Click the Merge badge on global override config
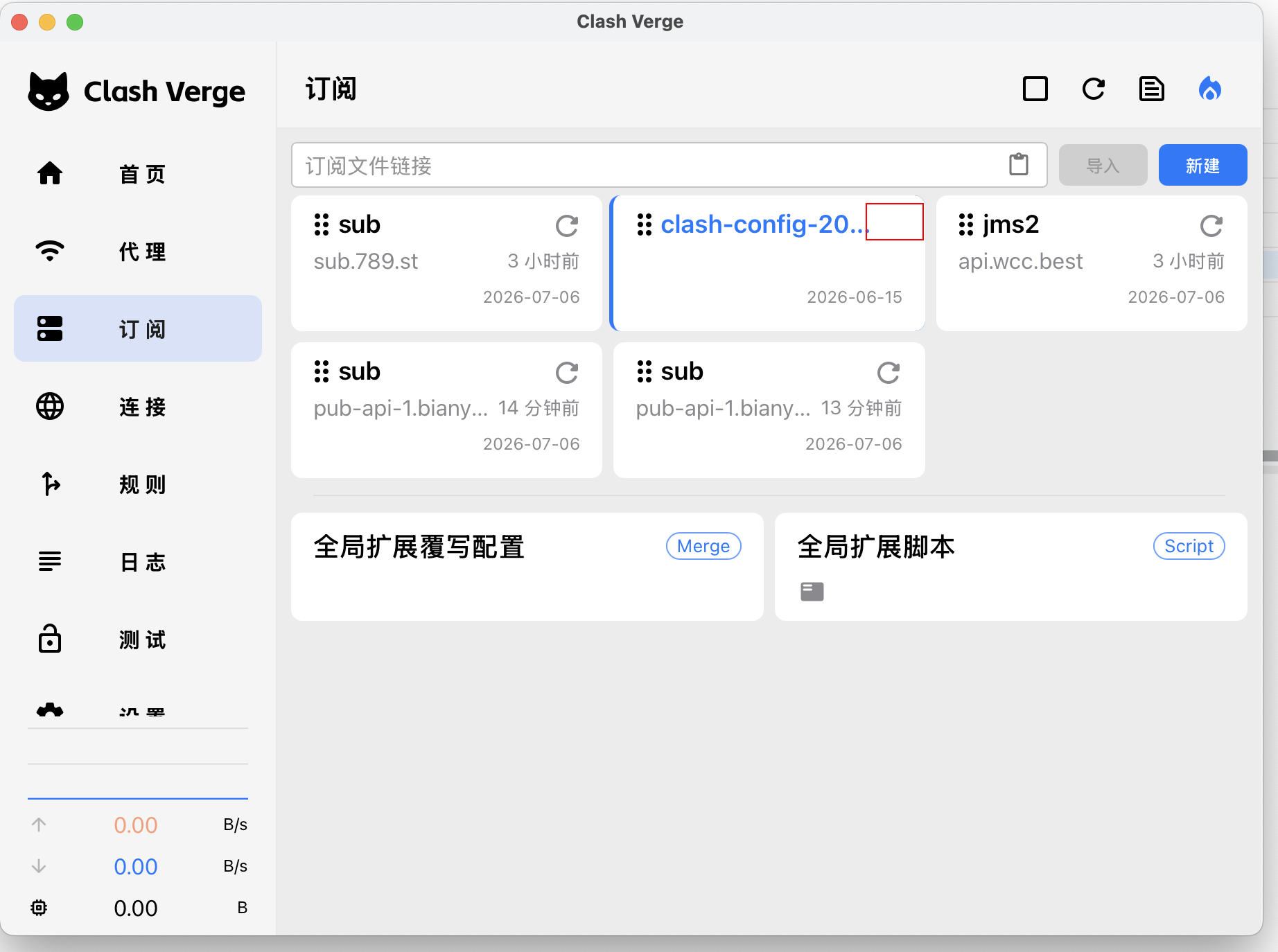The width and height of the screenshot is (1278, 952). point(703,546)
